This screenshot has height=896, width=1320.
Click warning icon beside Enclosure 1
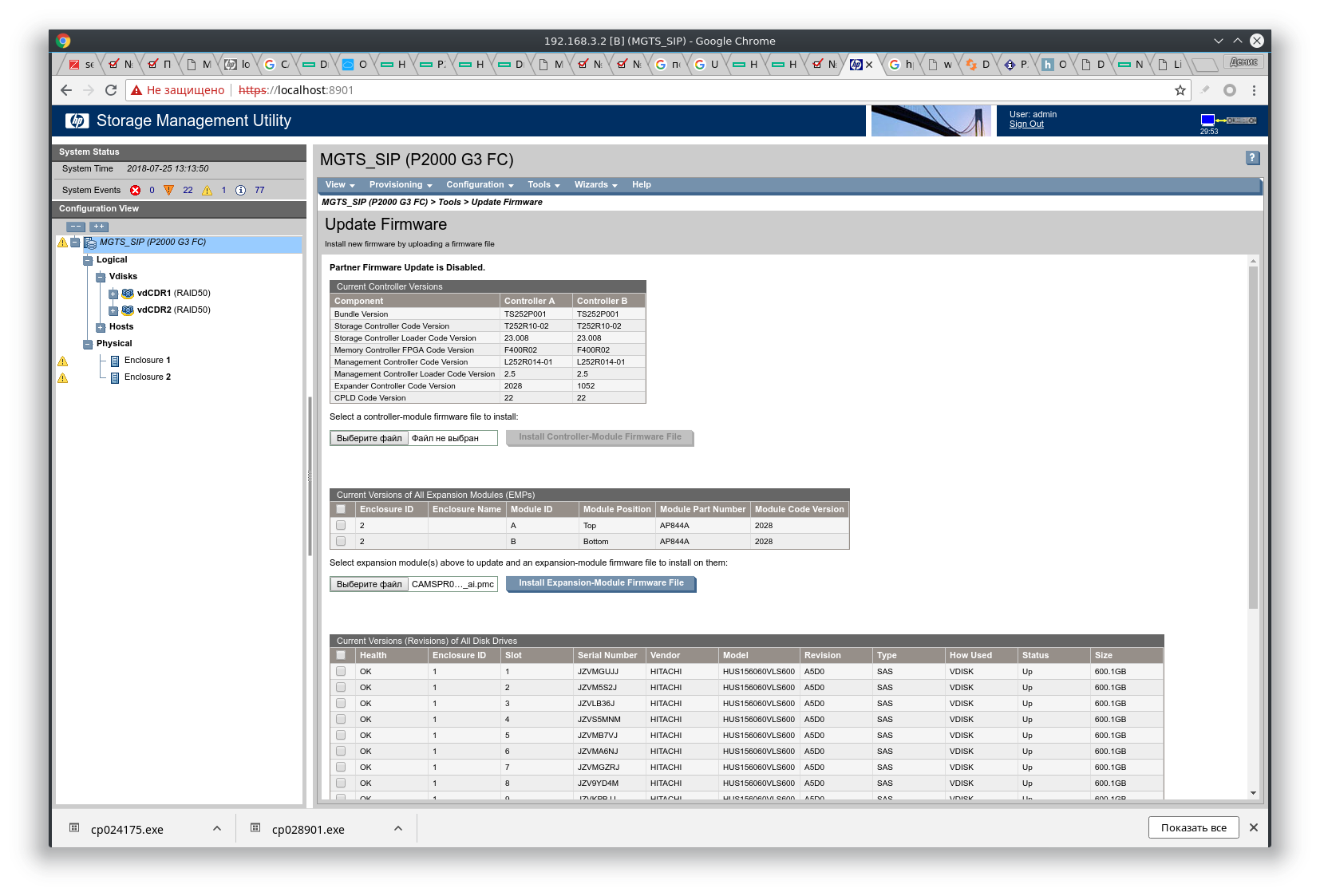pyautogui.click(x=63, y=361)
